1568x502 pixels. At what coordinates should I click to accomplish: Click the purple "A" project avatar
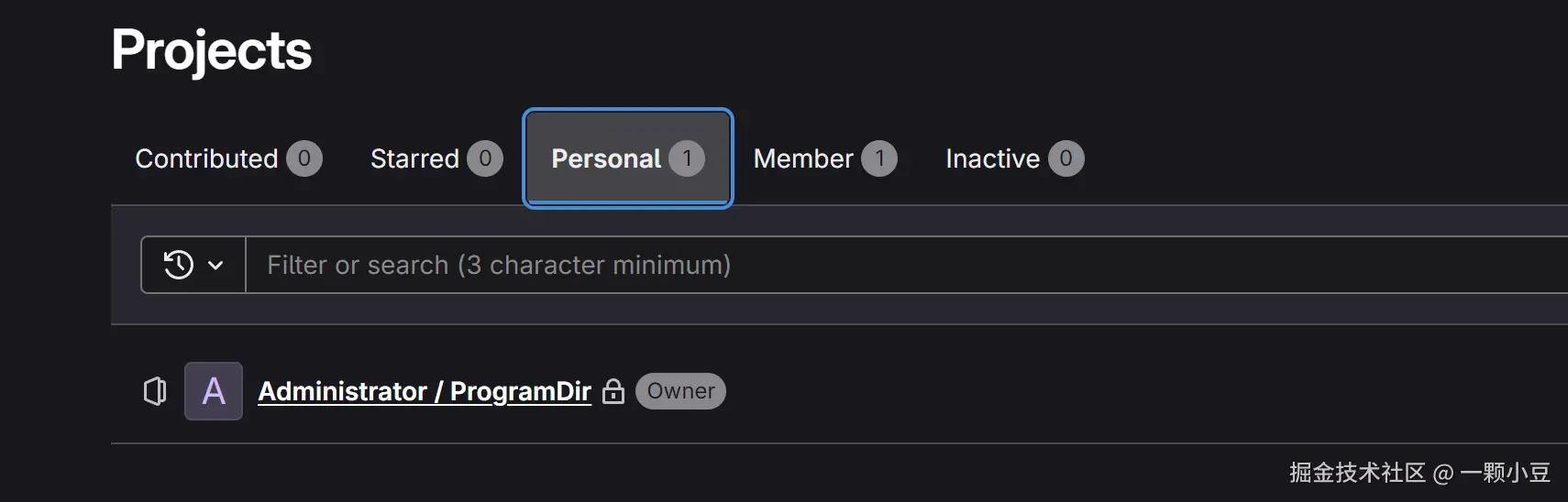pos(214,391)
